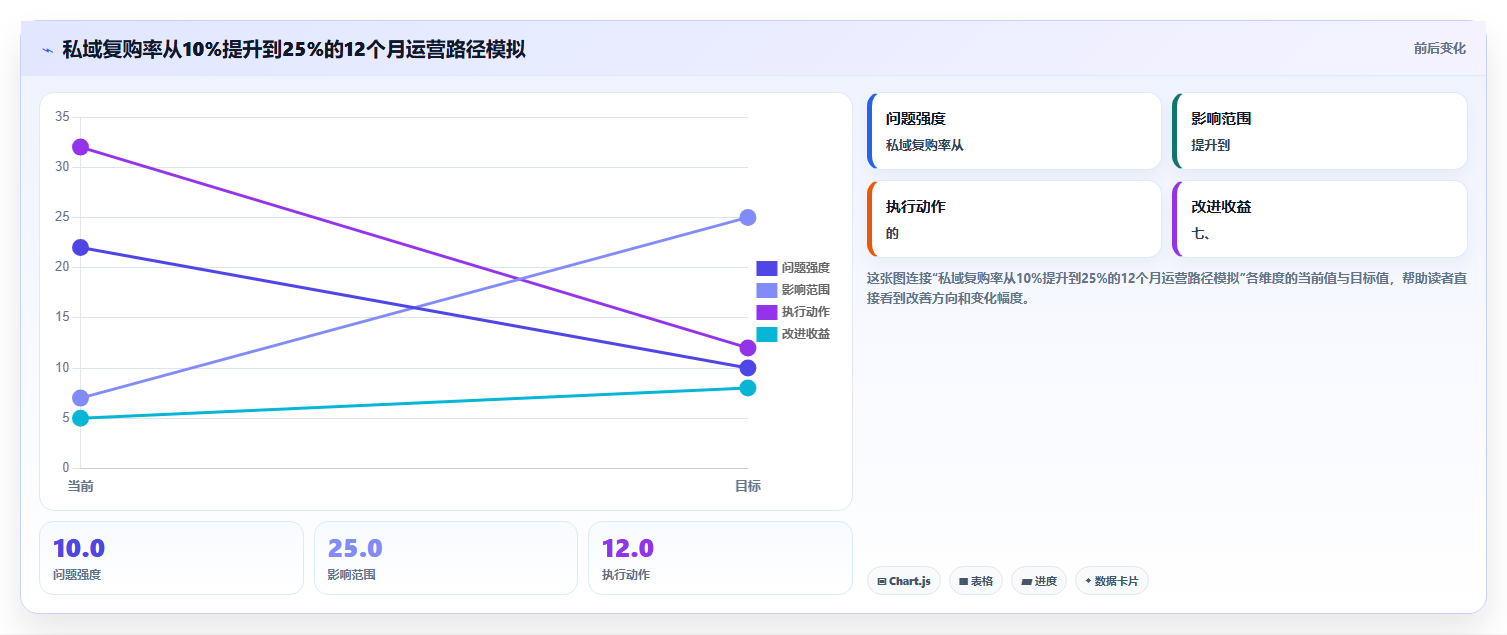Select the 影响范围 data point at 当前 (7)
Viewport: 1507px width, 635px height.
(81, 398)
